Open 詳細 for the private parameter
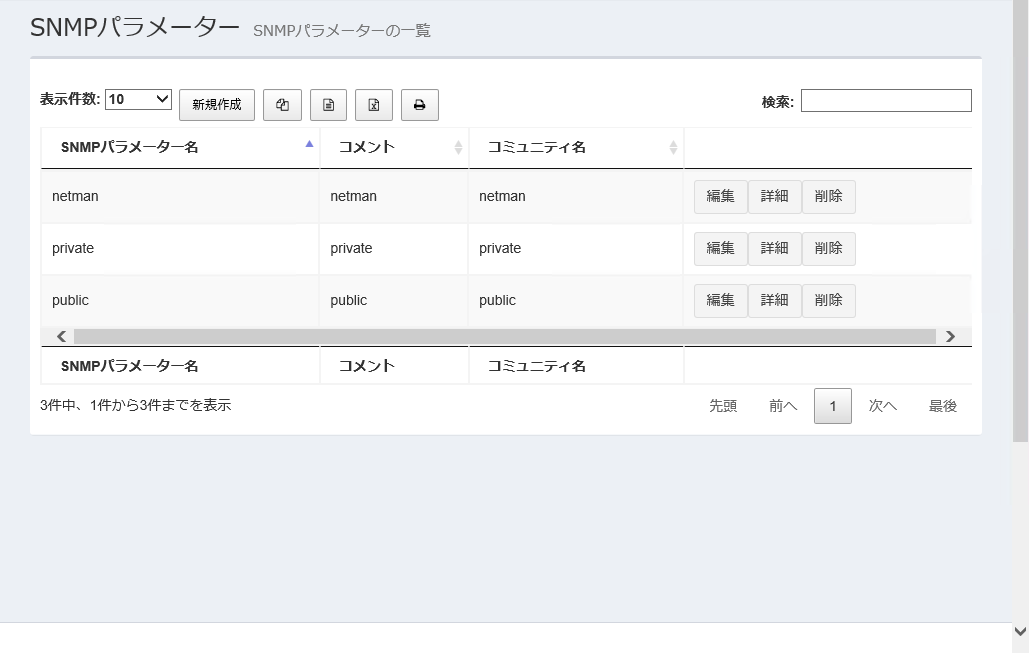Image resolution: width=1029 pixels, height=653 pixels. point(774,248)
